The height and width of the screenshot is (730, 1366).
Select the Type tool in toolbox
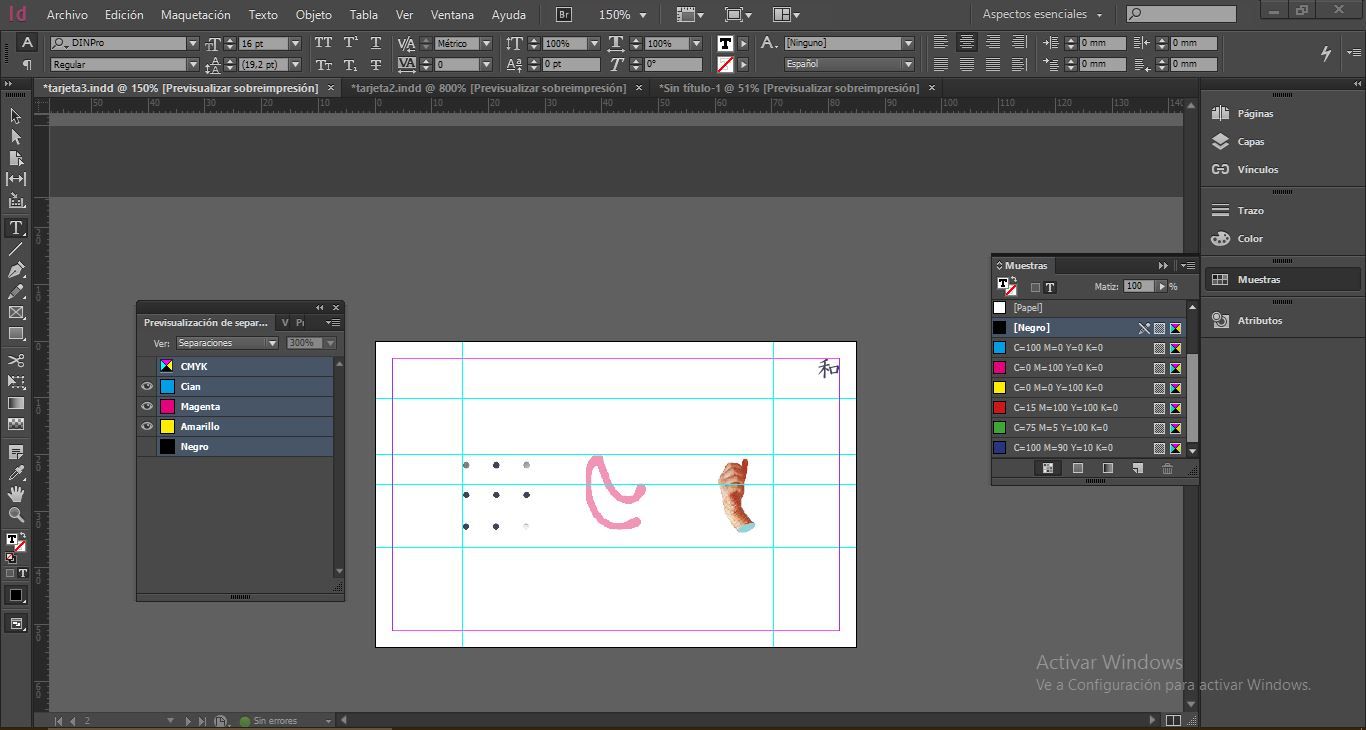pos(16,228)
